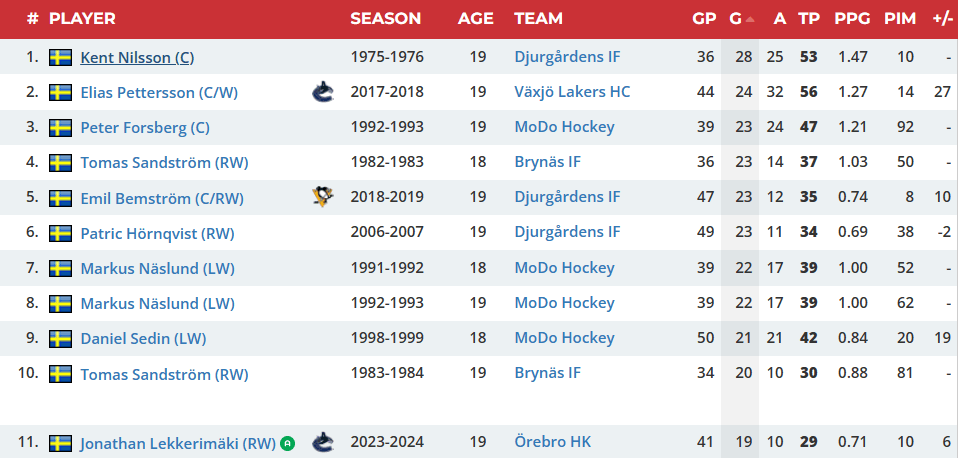Toggle sort direction arrow on G column
The width and height of the screenshot is (960, 458).
pyautogui.click(x=750, y=19)
